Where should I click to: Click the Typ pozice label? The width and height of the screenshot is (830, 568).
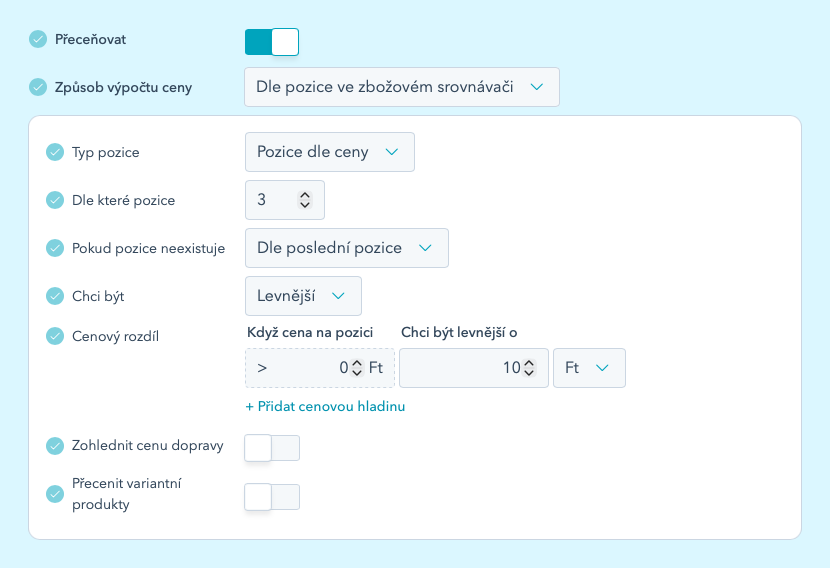coord(106,152)
